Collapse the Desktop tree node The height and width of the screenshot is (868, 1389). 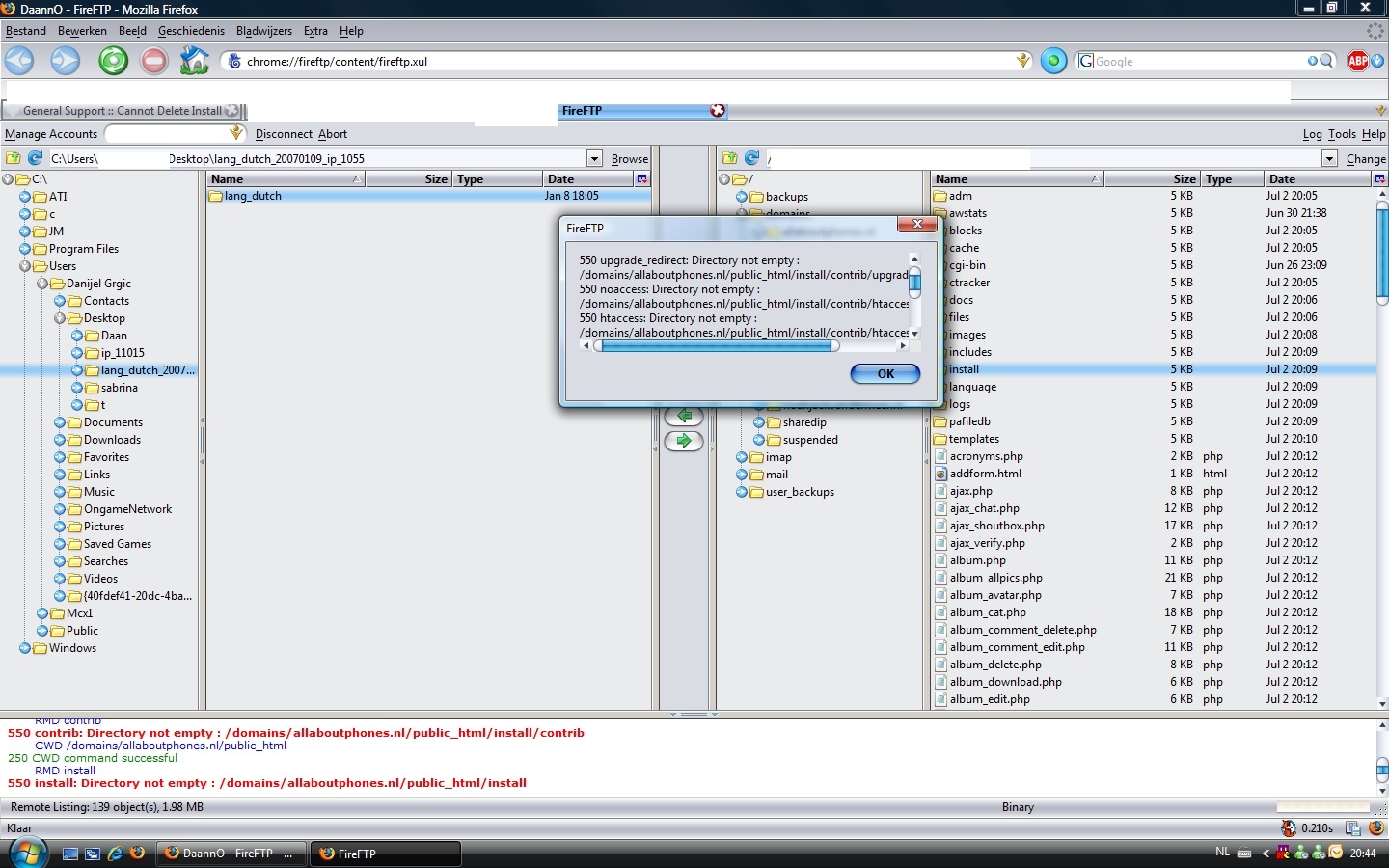pos(61,318)
